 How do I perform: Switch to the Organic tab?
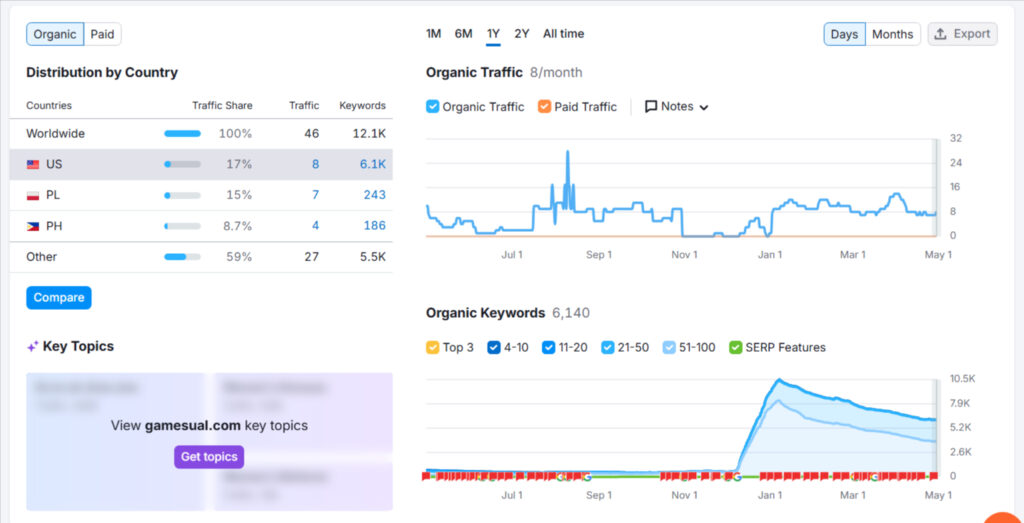55,34
